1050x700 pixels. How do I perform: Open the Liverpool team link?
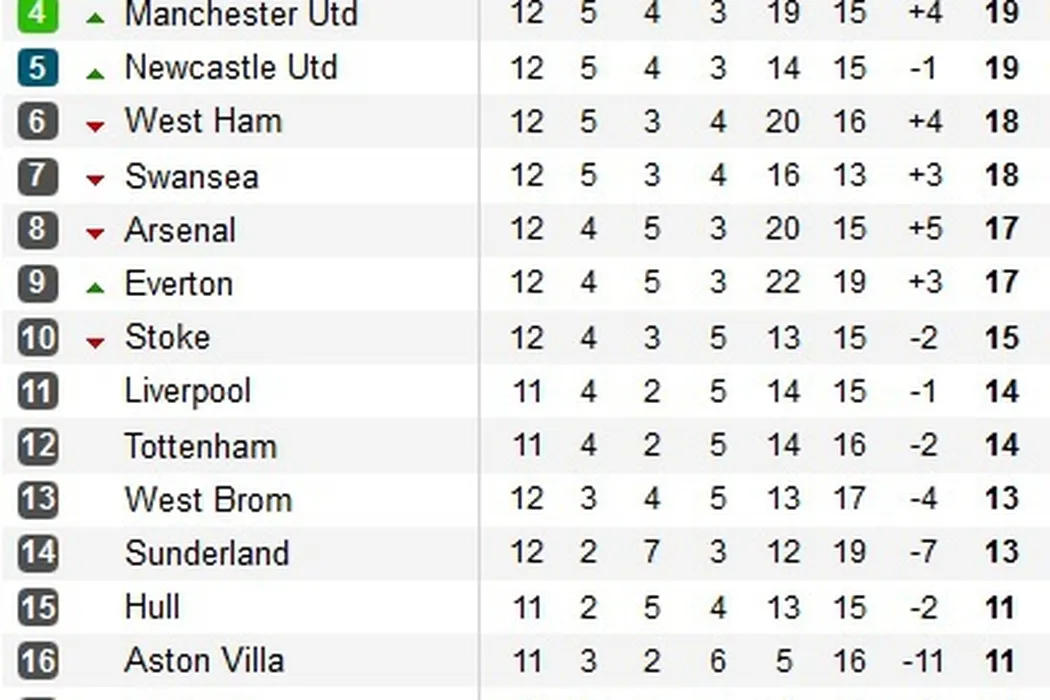(187, 391)
